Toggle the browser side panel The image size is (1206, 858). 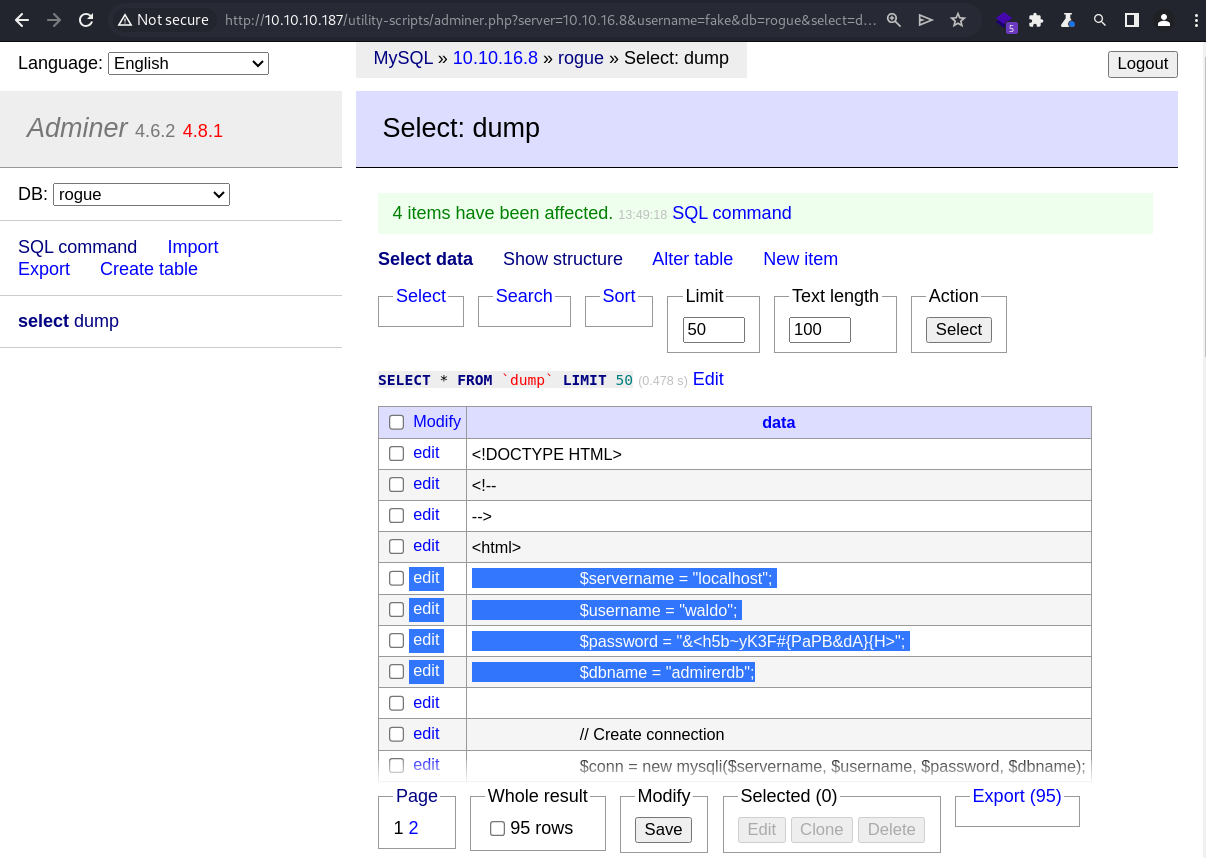[1132, 20]
